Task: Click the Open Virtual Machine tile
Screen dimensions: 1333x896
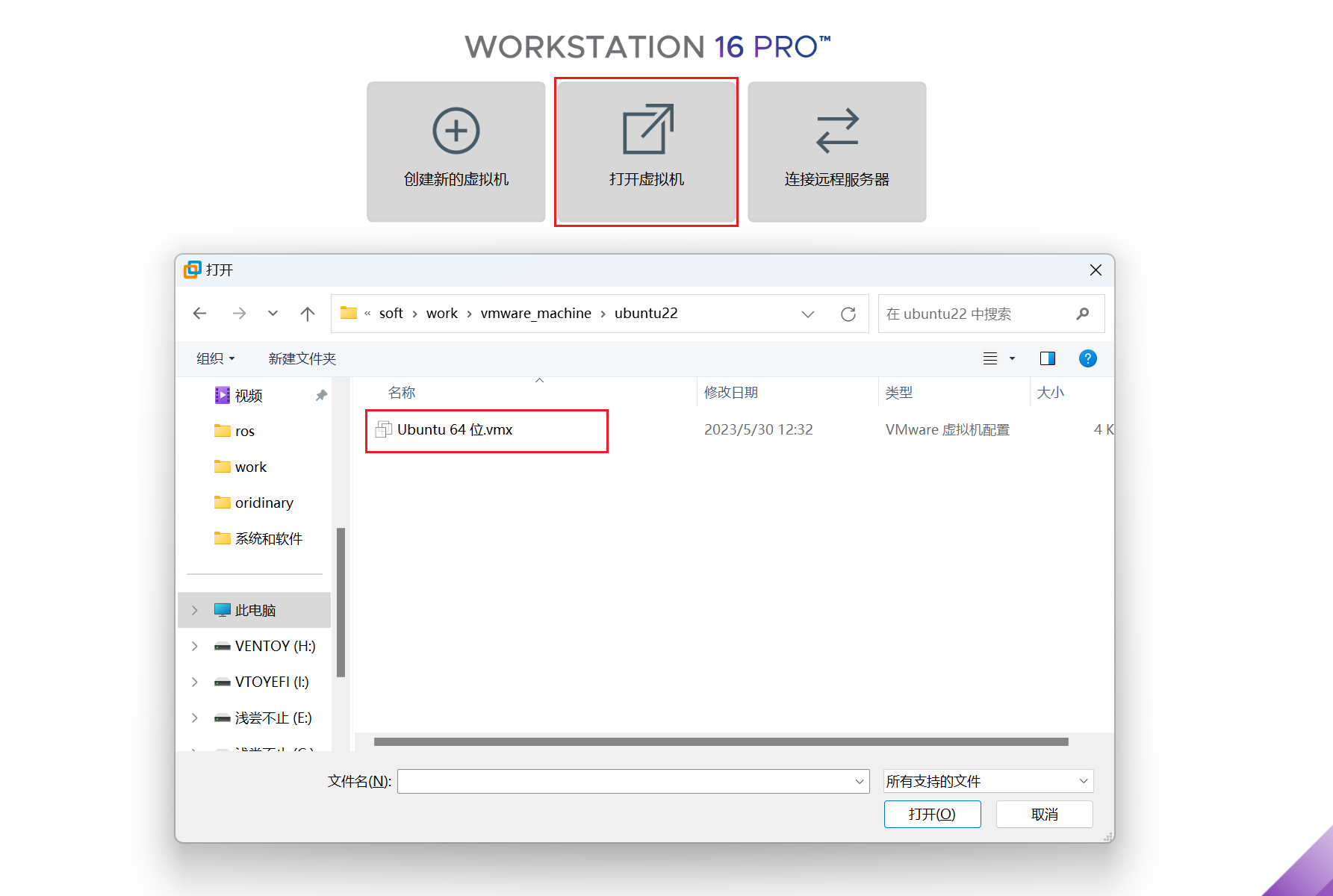Action: (647, 152)
